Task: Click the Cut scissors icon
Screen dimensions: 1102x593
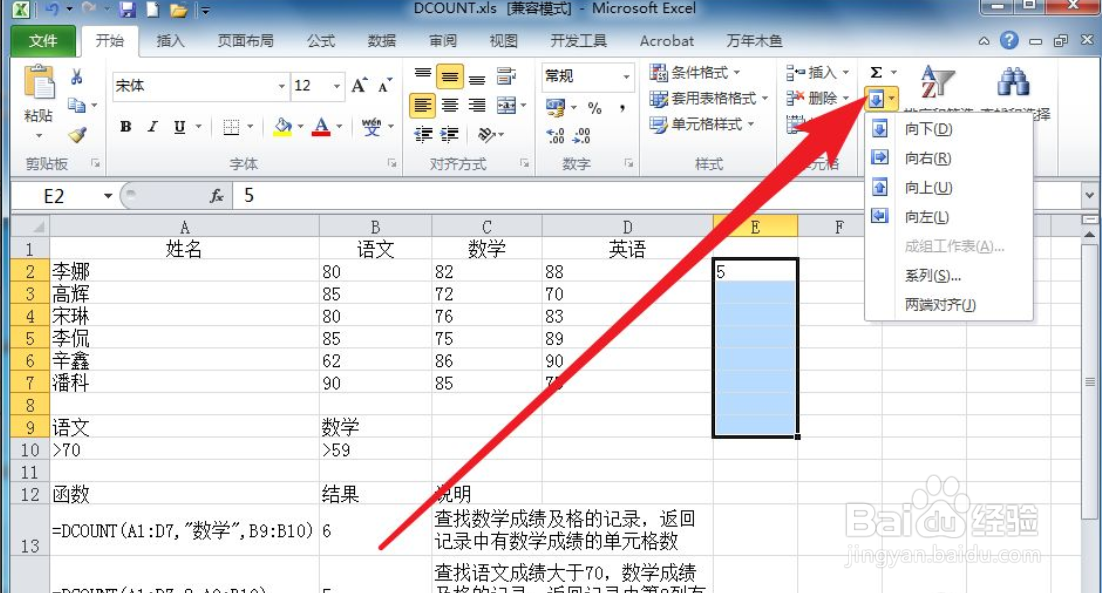Action: click(x=75, y=76)
